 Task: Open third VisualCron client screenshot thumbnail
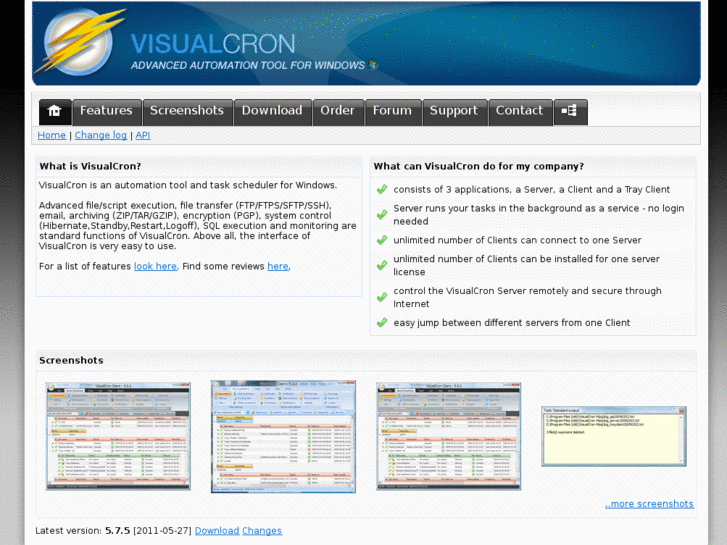click(448, 436)
